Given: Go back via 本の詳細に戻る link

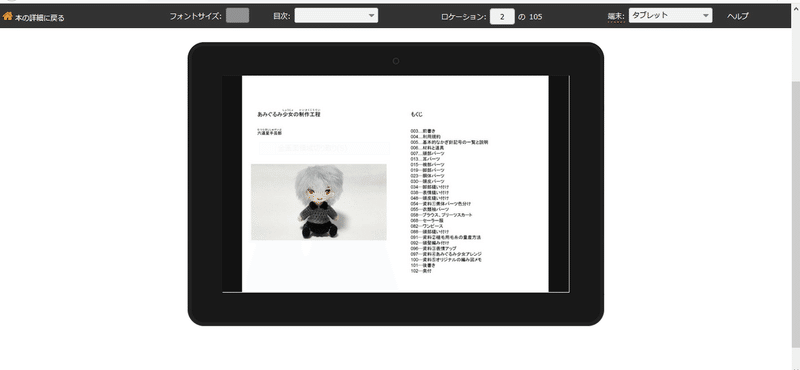Looking at the screenshot, I should coord(39,18).
